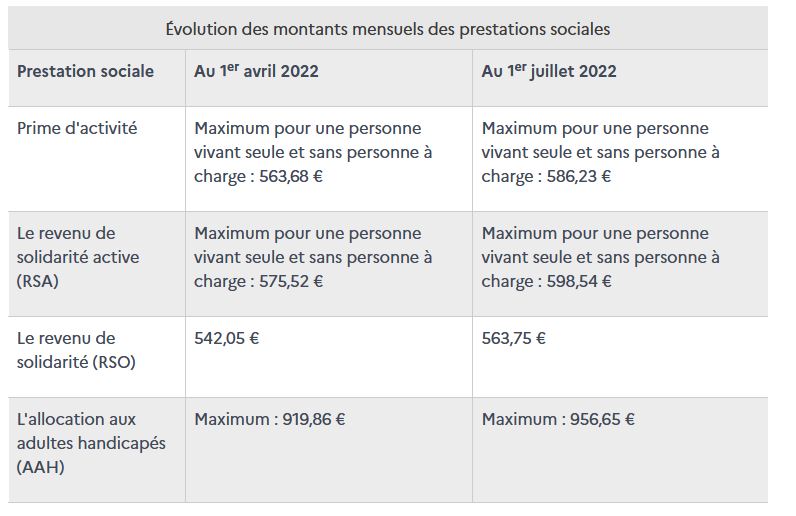Select the 'allocation aux adultes handicapés (AAH)' label
Screen dimensions: 796x516
click(91, 443)
